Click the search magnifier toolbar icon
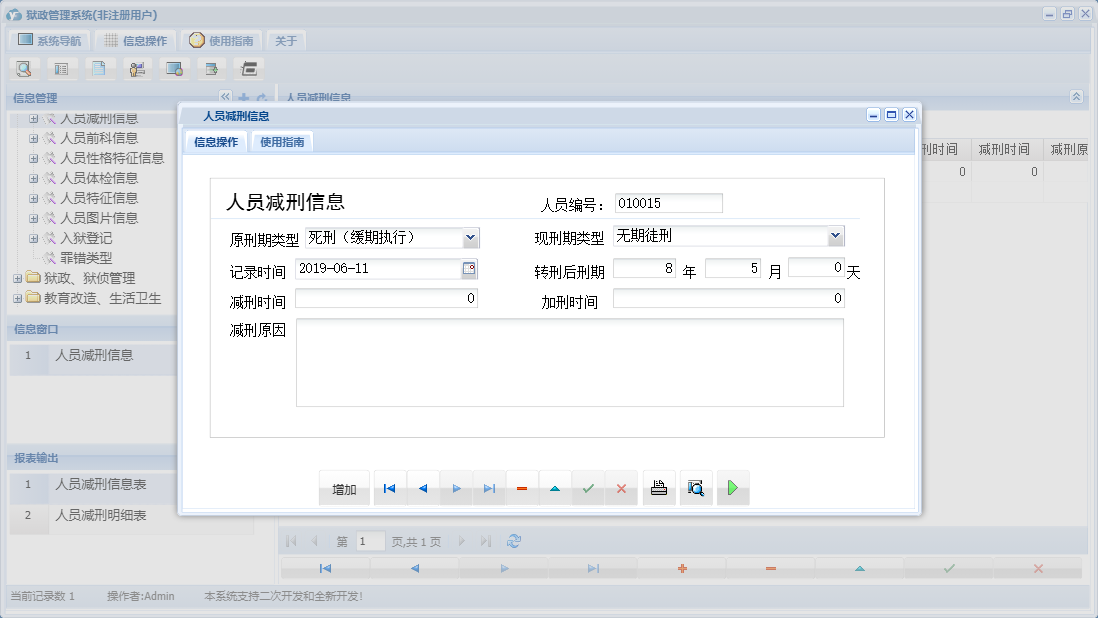The height and width of the screenshot is (618, 1098). click(x=24, y=69)
